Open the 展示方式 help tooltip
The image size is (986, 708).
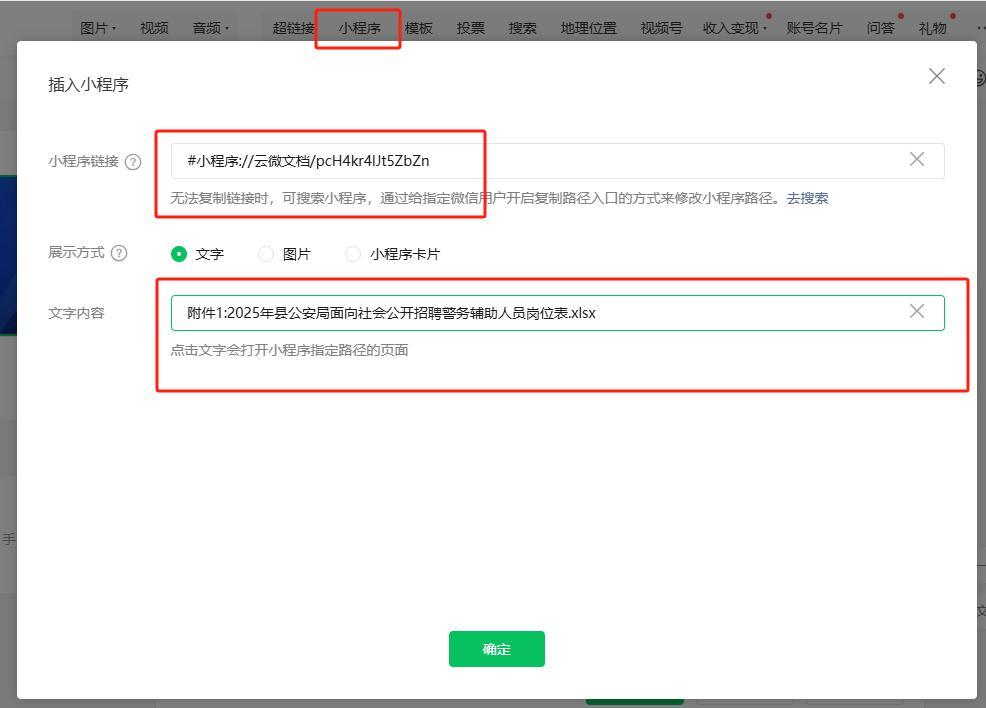118,253
